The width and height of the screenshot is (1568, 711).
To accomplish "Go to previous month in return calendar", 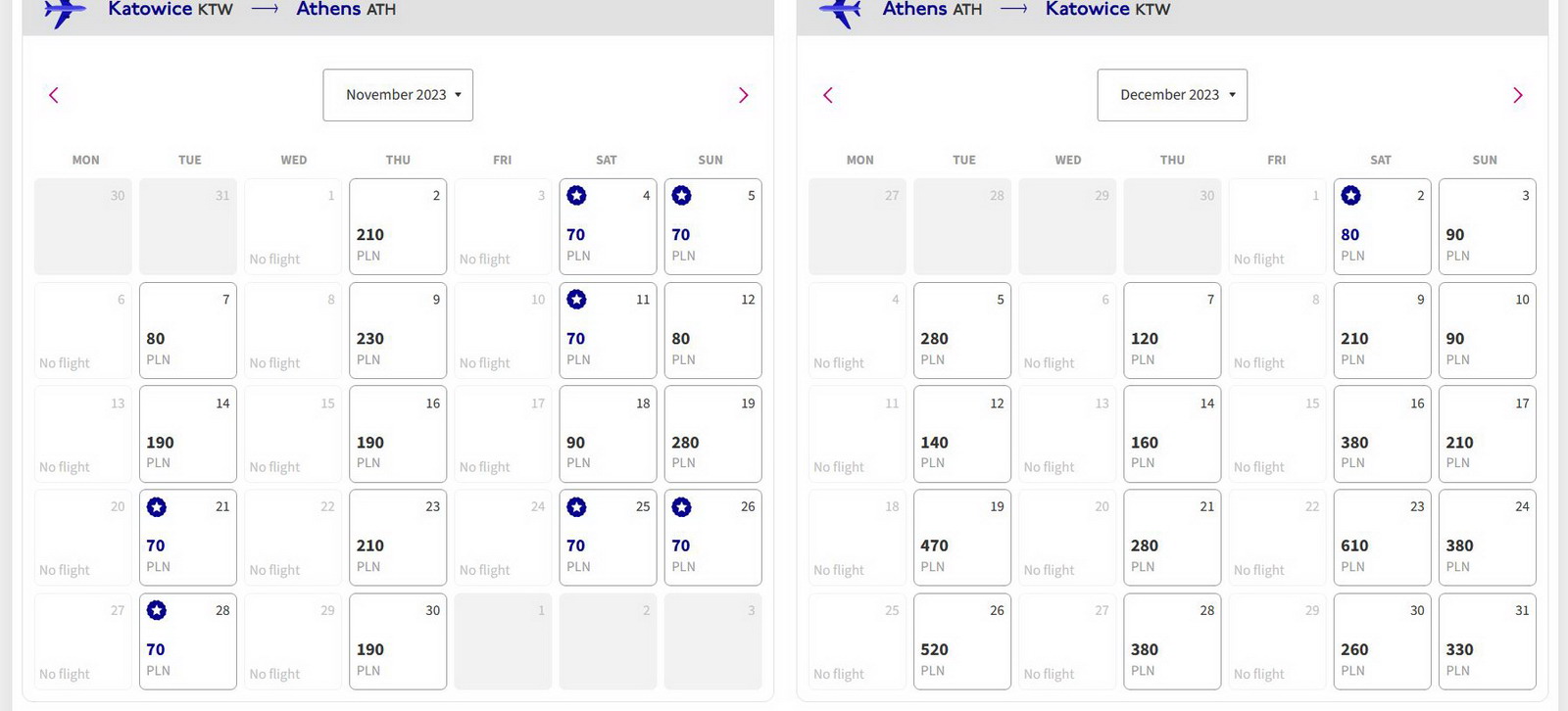I will pos(828,95).
